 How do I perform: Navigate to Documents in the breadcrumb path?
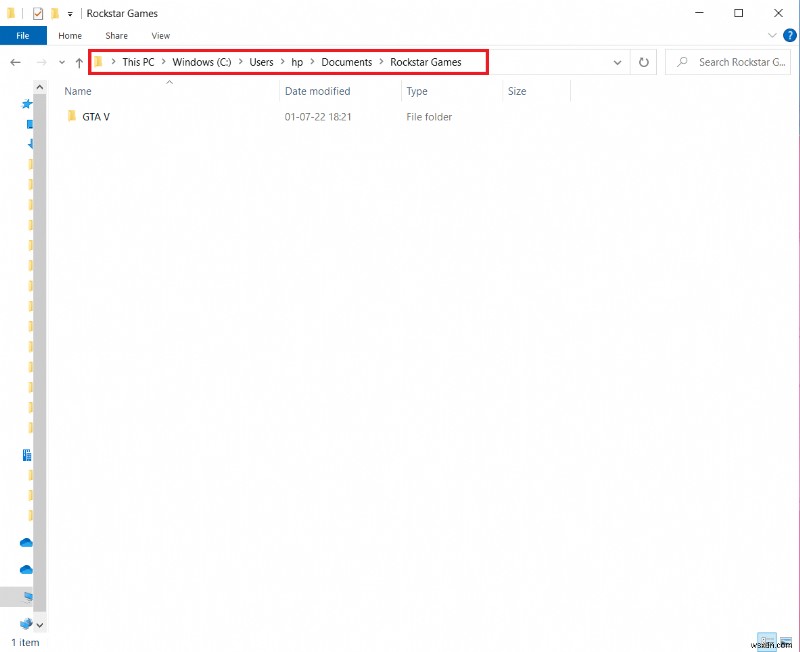[x=346, y=62]
